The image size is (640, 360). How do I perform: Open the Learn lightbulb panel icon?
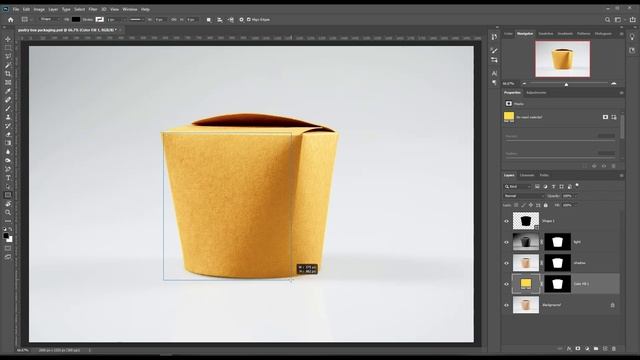coord(632,37)
